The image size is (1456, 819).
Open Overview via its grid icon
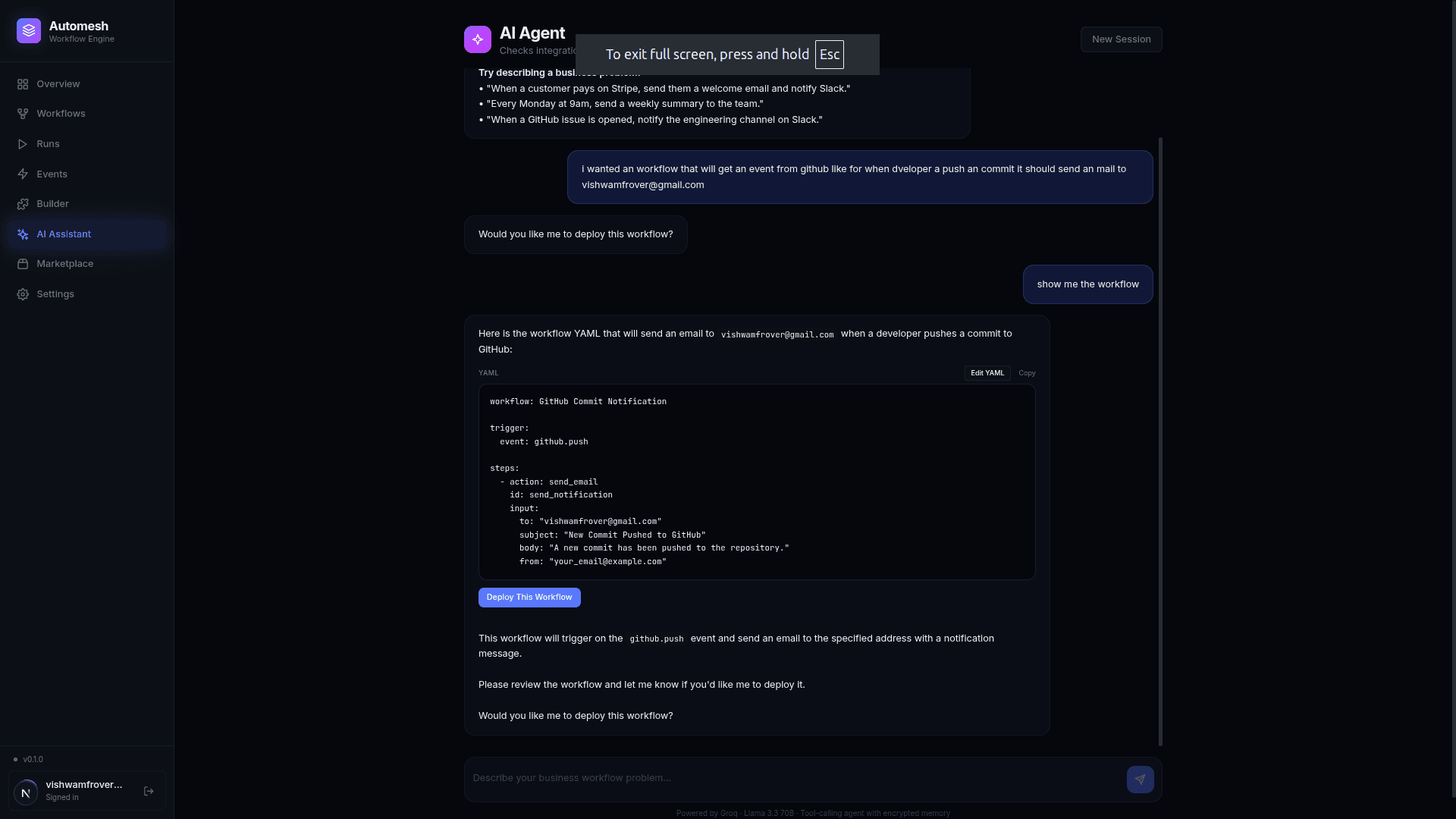[23, 84]
